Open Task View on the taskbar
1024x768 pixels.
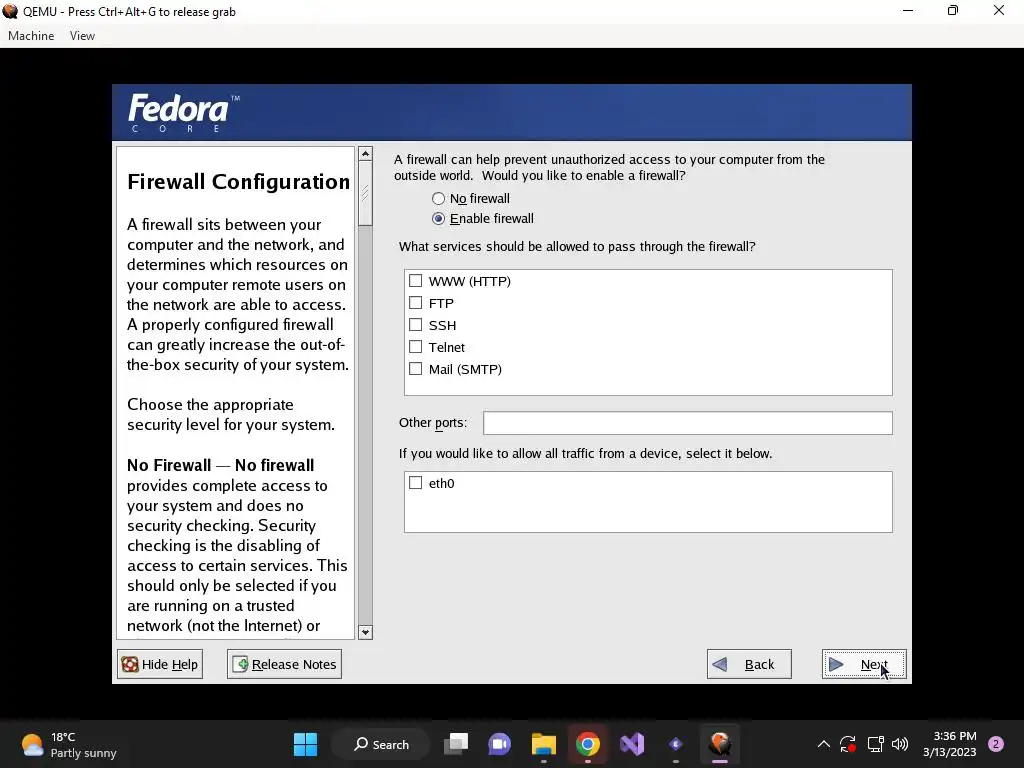tap(456, 744)
